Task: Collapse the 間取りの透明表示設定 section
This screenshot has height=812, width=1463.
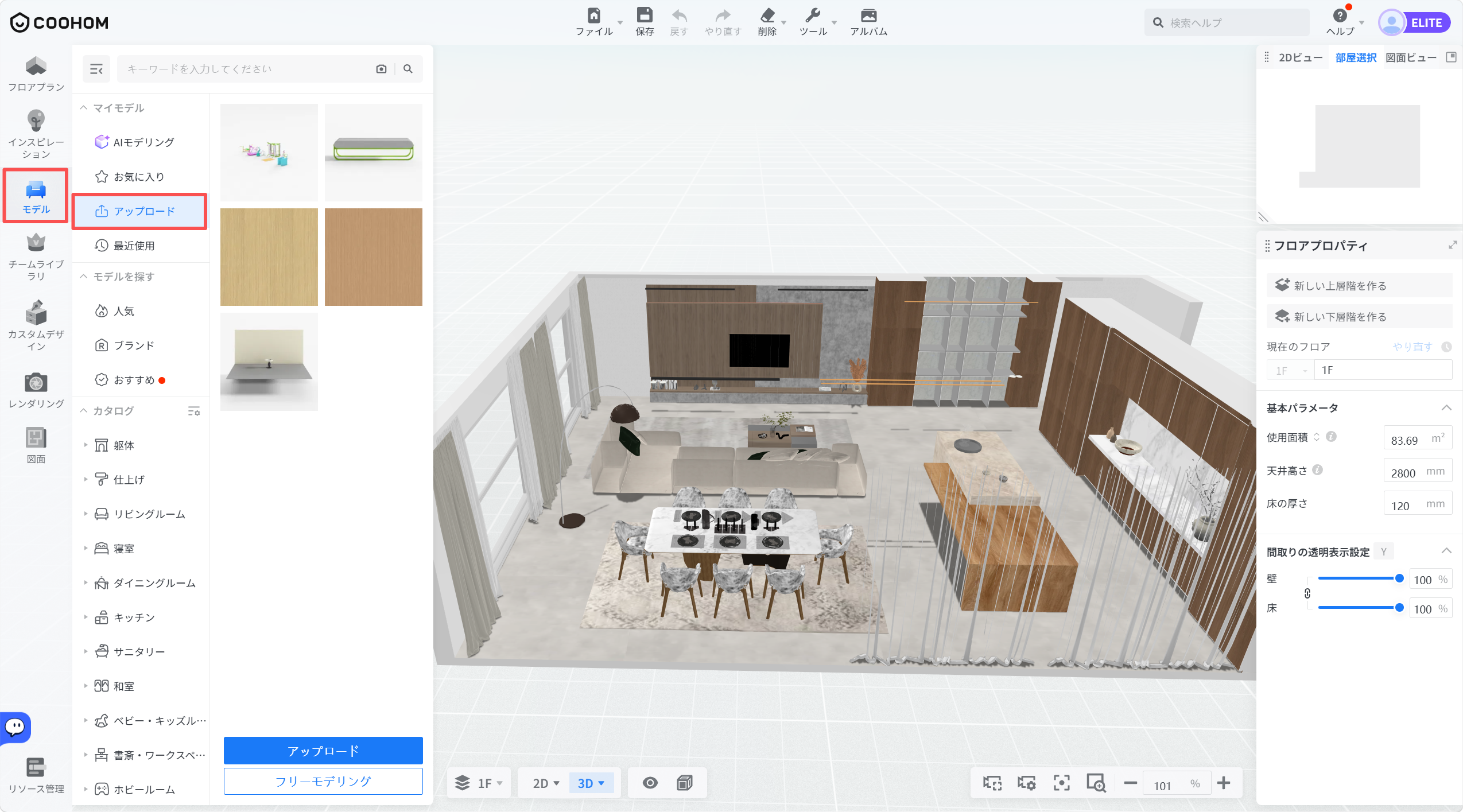Action: (1446, 551)
